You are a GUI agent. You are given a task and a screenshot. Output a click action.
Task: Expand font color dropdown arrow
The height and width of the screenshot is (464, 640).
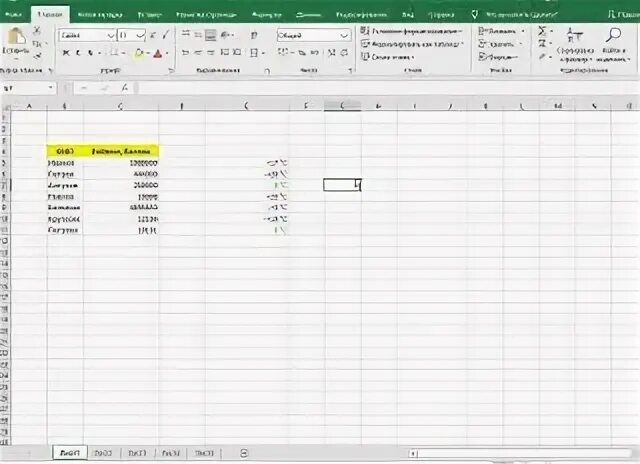coord(167,53)
